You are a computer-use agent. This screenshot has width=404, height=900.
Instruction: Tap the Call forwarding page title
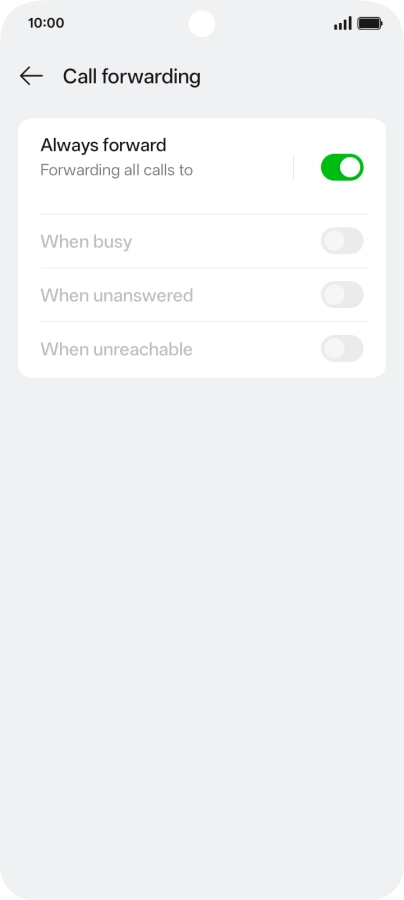(131, 76)
